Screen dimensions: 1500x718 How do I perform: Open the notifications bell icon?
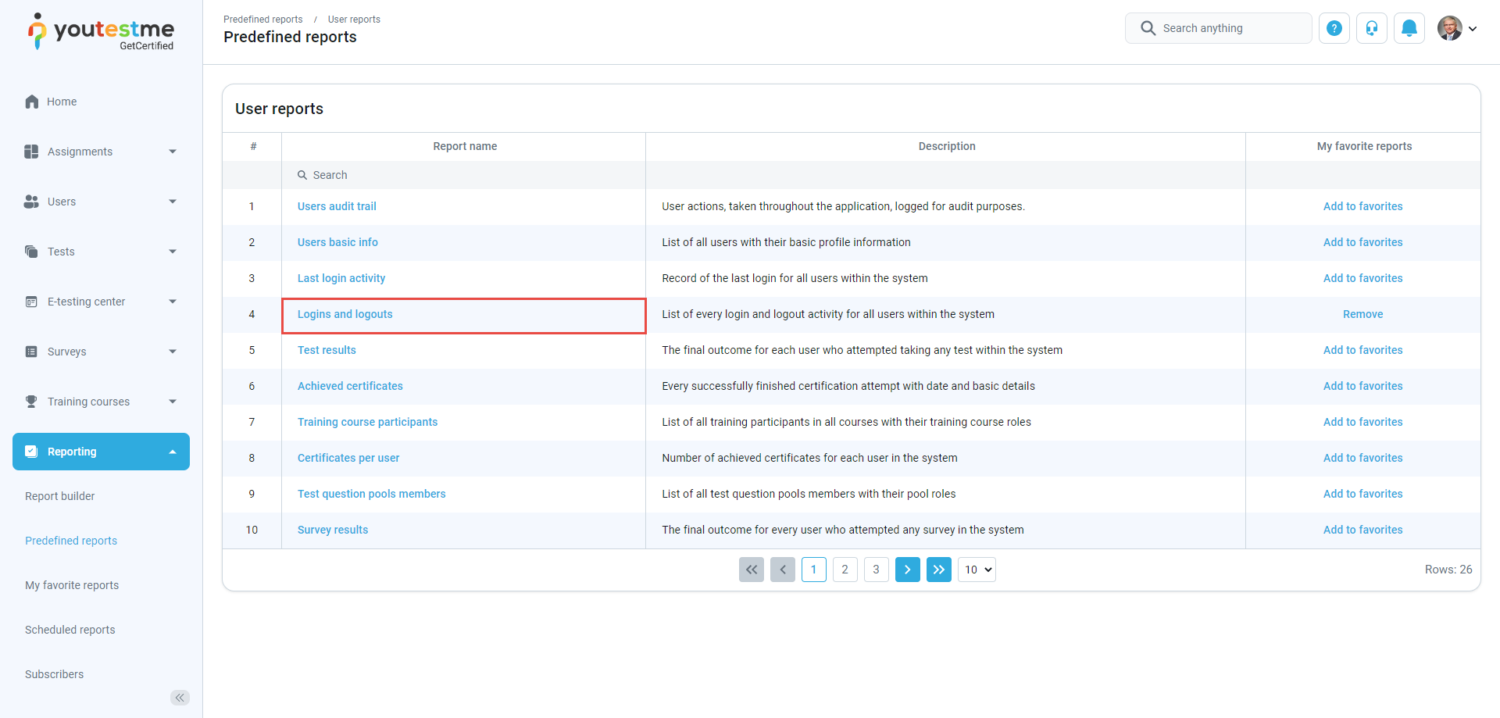[x=1409, y=27]
